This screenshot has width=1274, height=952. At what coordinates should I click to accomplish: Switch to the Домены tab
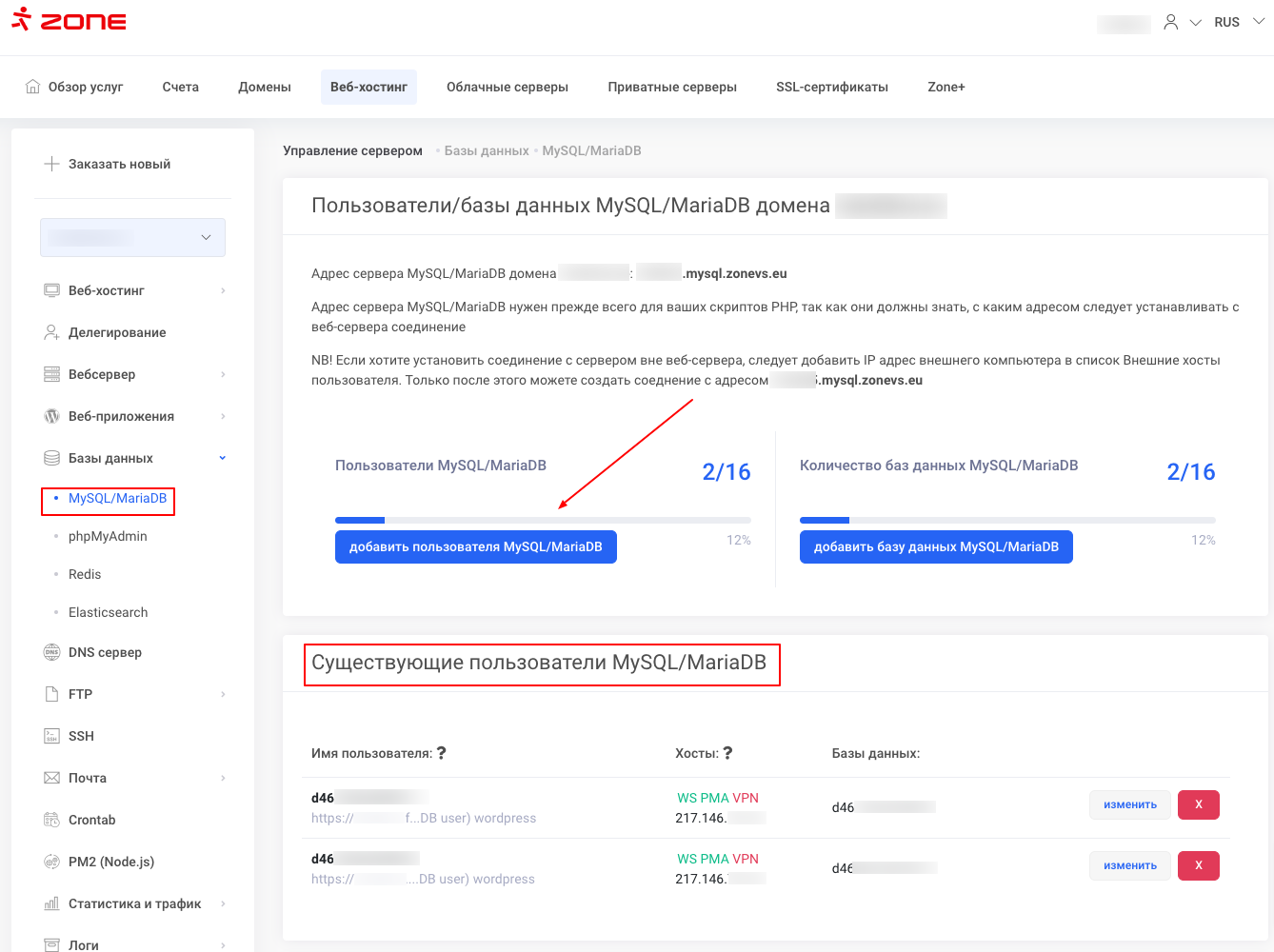pyautogui.click(x=265, y=87)
